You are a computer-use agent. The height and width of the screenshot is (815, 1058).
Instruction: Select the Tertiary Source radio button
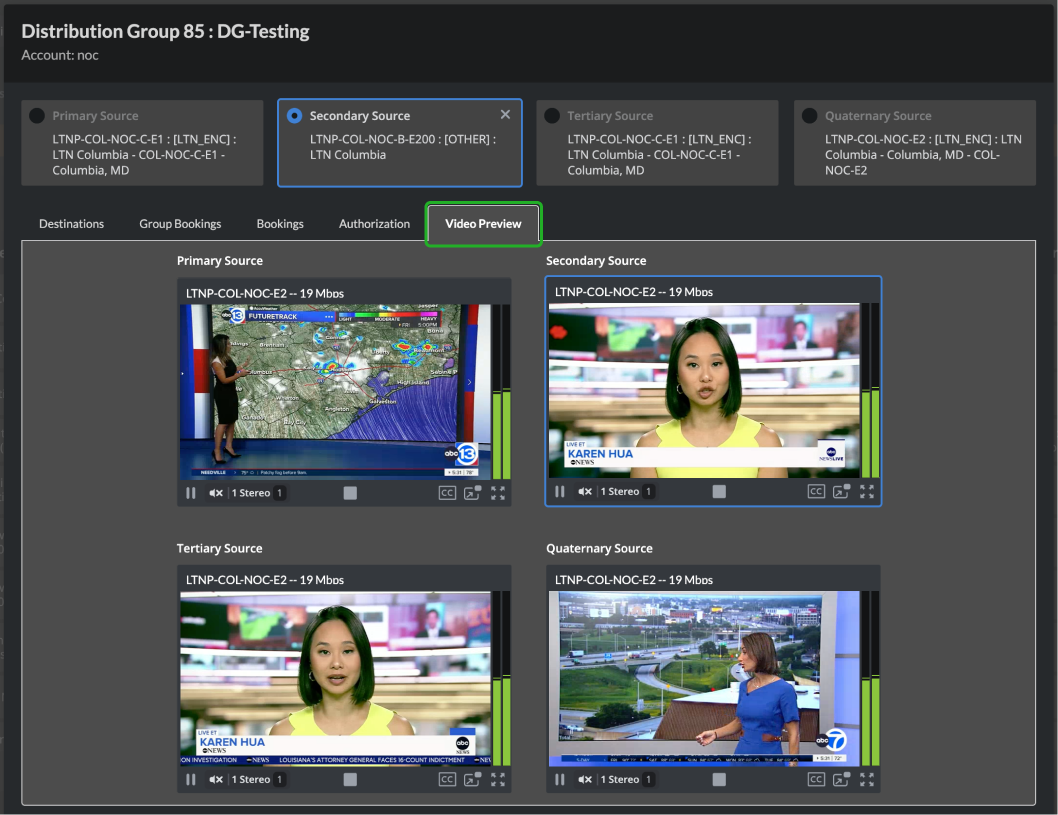tap(552, 116)
